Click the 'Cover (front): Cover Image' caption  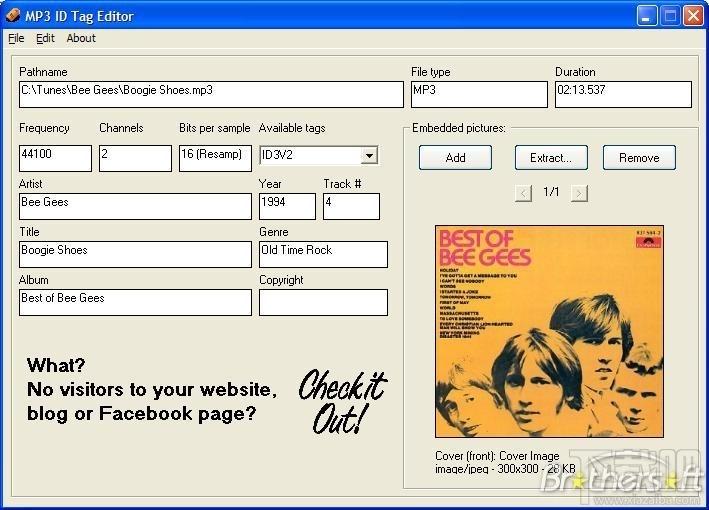click(497, 456)
